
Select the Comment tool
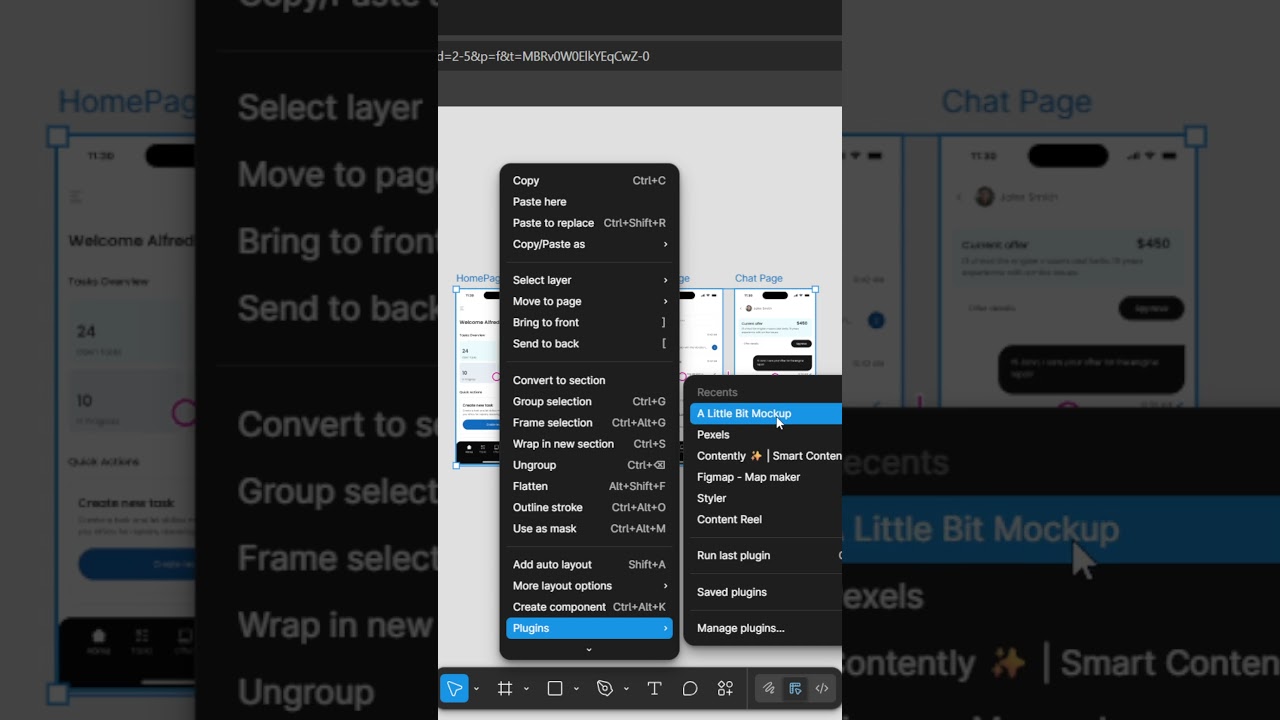(690, 688)
